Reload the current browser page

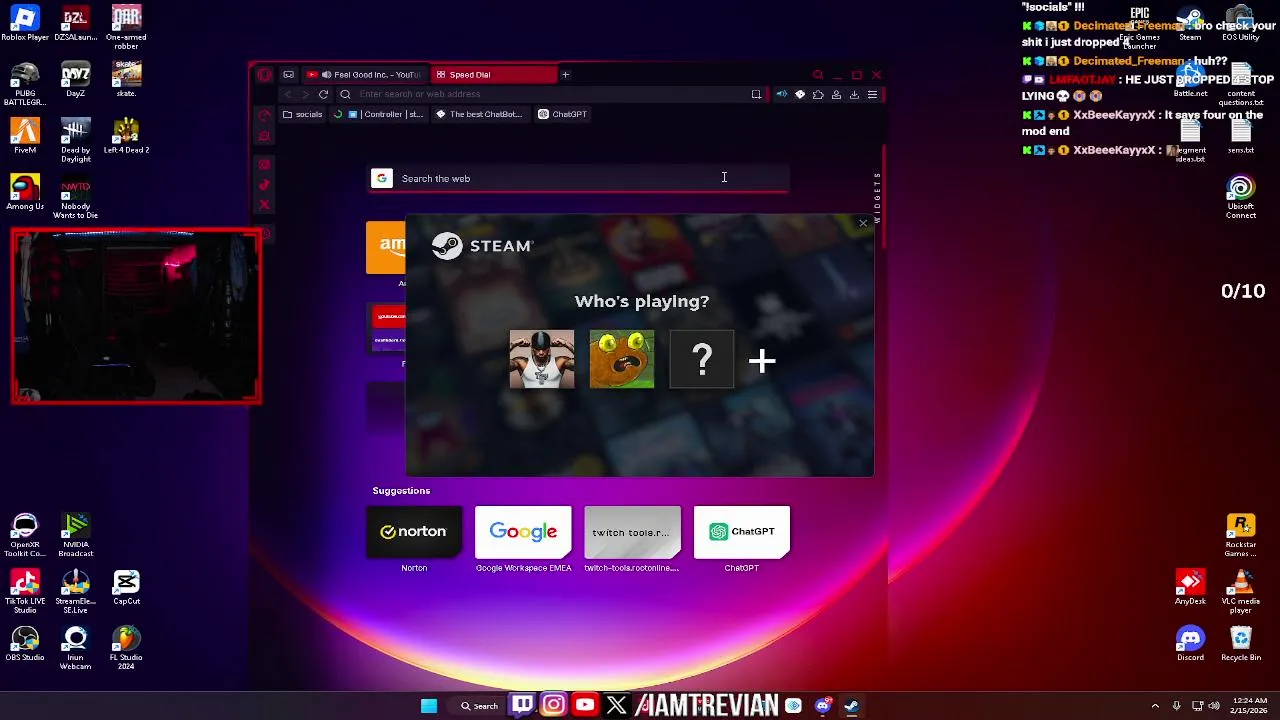click(323, 94)
